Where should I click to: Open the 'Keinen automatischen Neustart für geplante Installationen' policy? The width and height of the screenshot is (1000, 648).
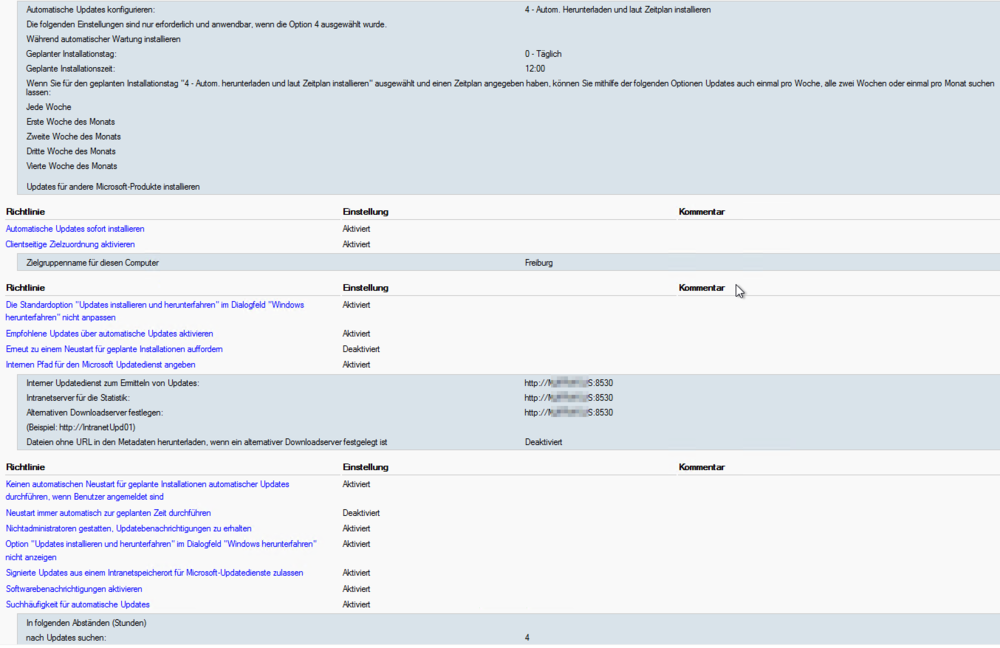pyautogui.click(x=147, y=484)
